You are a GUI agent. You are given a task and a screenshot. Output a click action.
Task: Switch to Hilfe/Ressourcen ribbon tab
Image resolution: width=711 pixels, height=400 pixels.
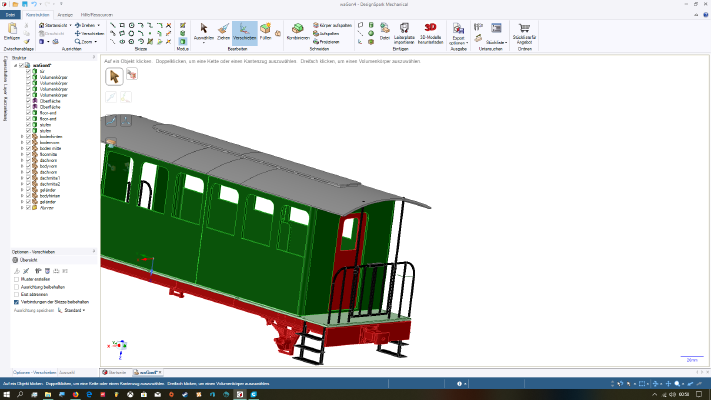coord(96,15)
